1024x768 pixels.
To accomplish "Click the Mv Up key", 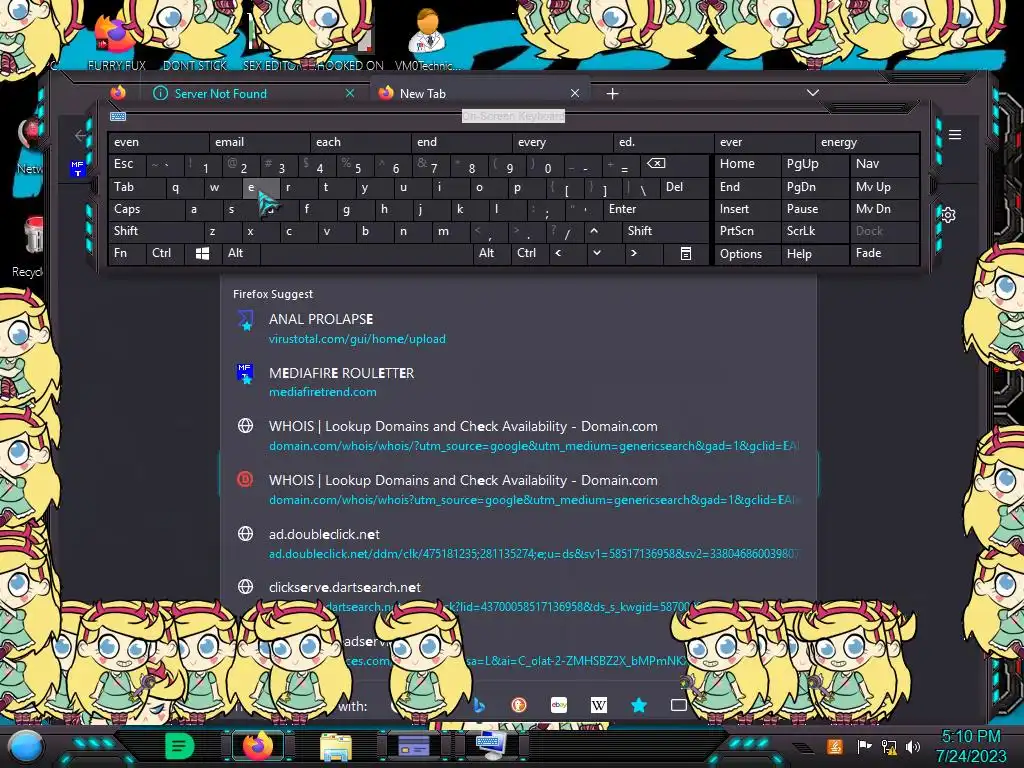I will (884, 187).
